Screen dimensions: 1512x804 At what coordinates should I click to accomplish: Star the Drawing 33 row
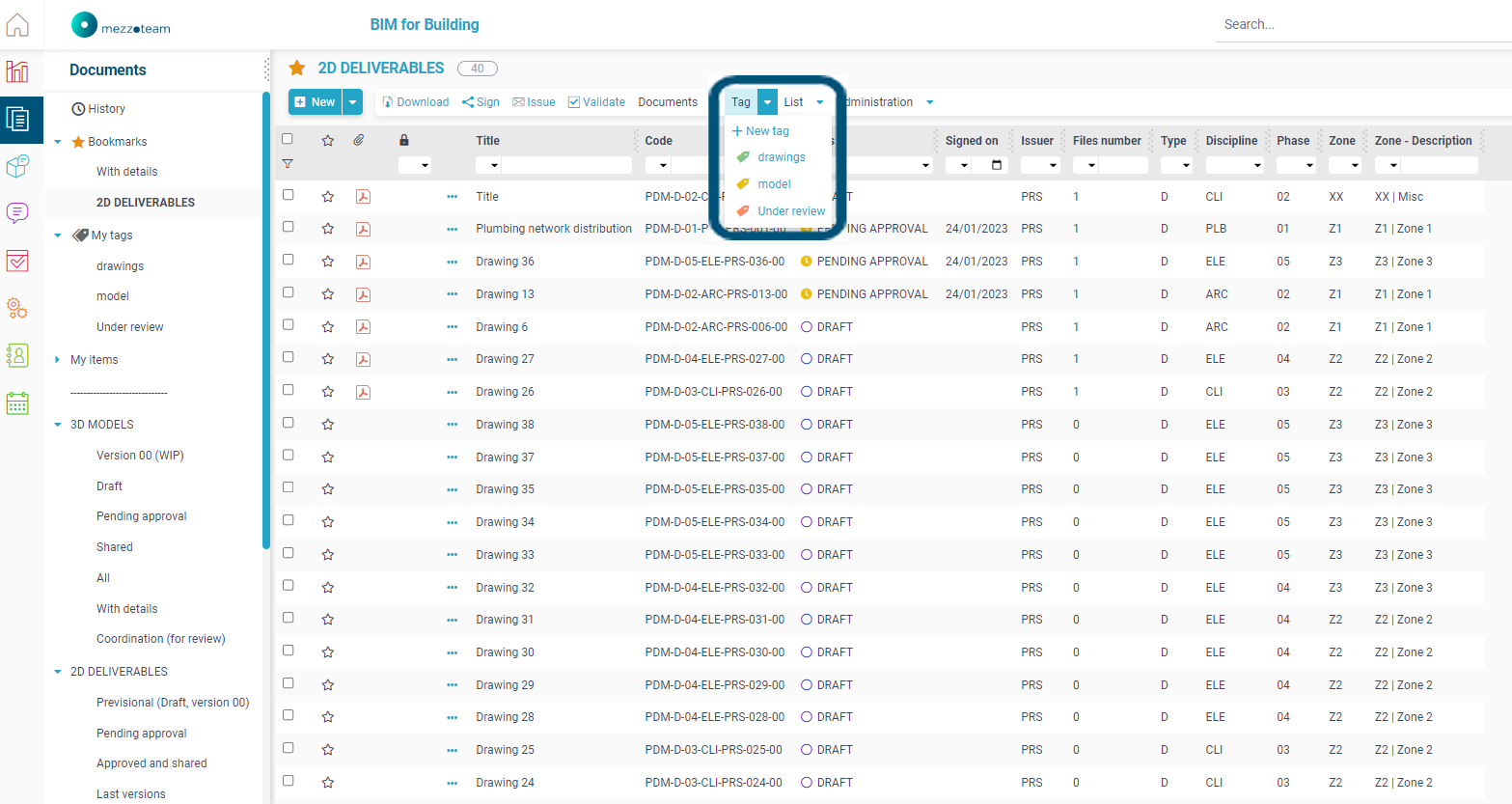pos(328,555)
